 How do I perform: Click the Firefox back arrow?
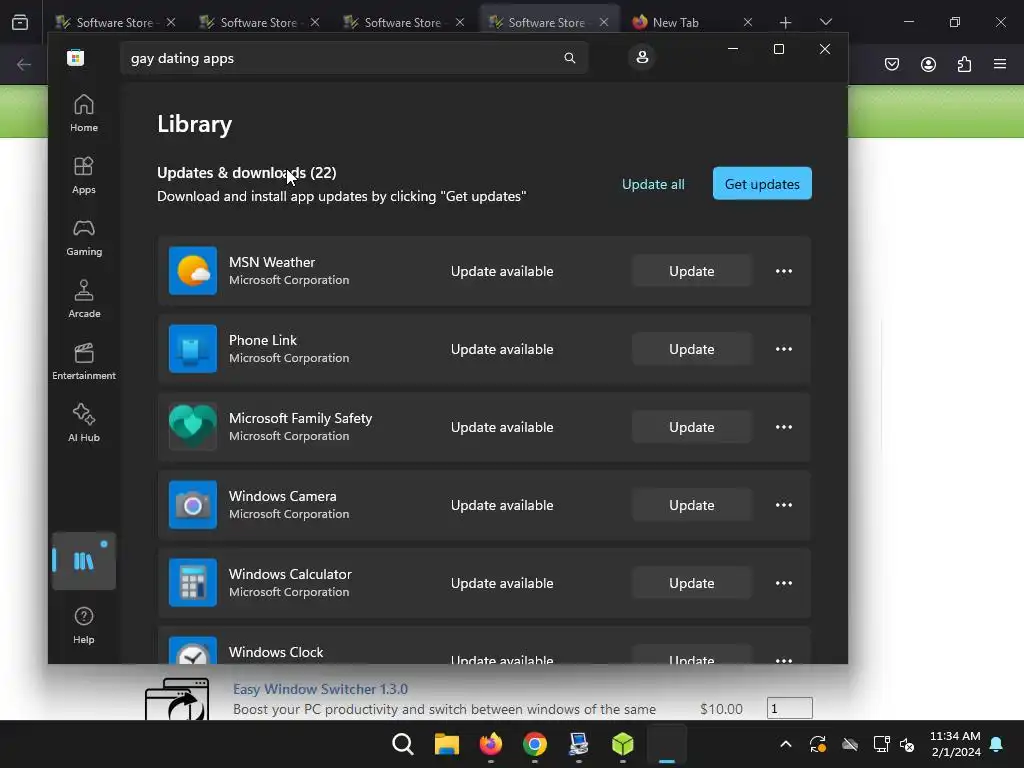24,64
